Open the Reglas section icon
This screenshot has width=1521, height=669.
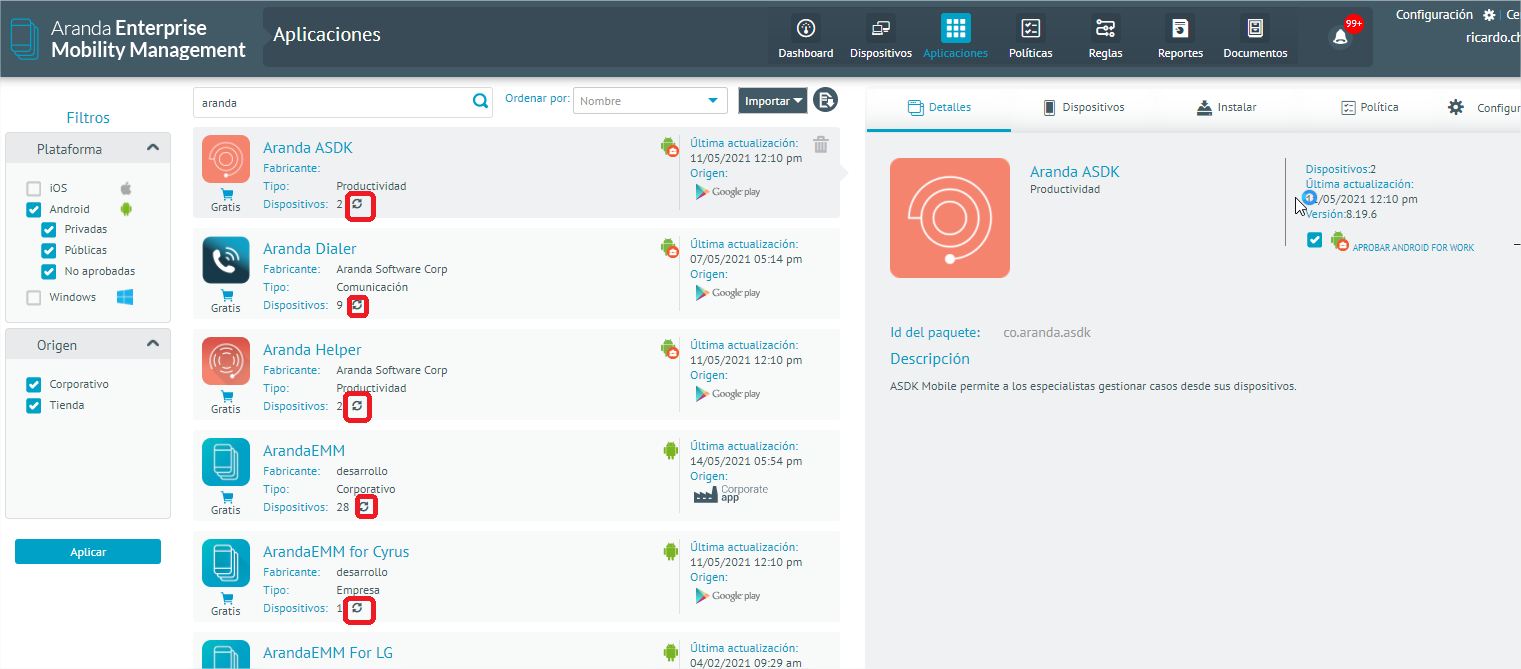1105,28
